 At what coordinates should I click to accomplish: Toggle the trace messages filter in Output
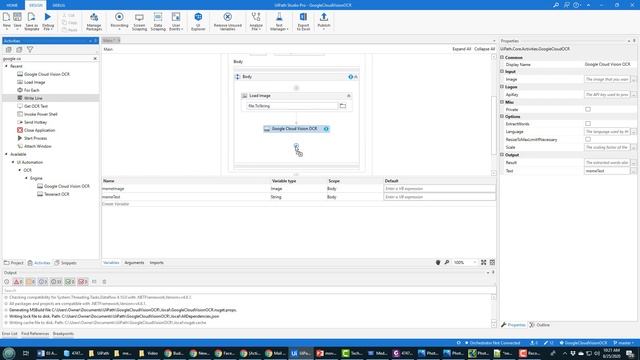56,282
